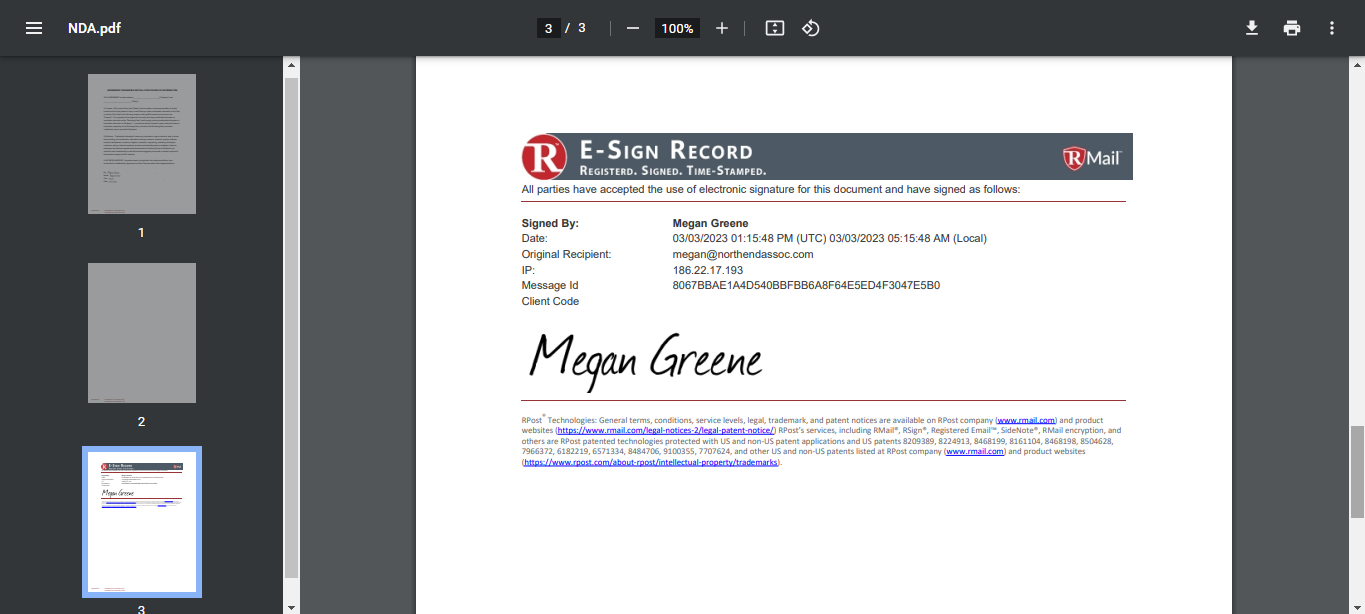Click the Message Id hash value
1365x614 pixels.
(806, 285)
